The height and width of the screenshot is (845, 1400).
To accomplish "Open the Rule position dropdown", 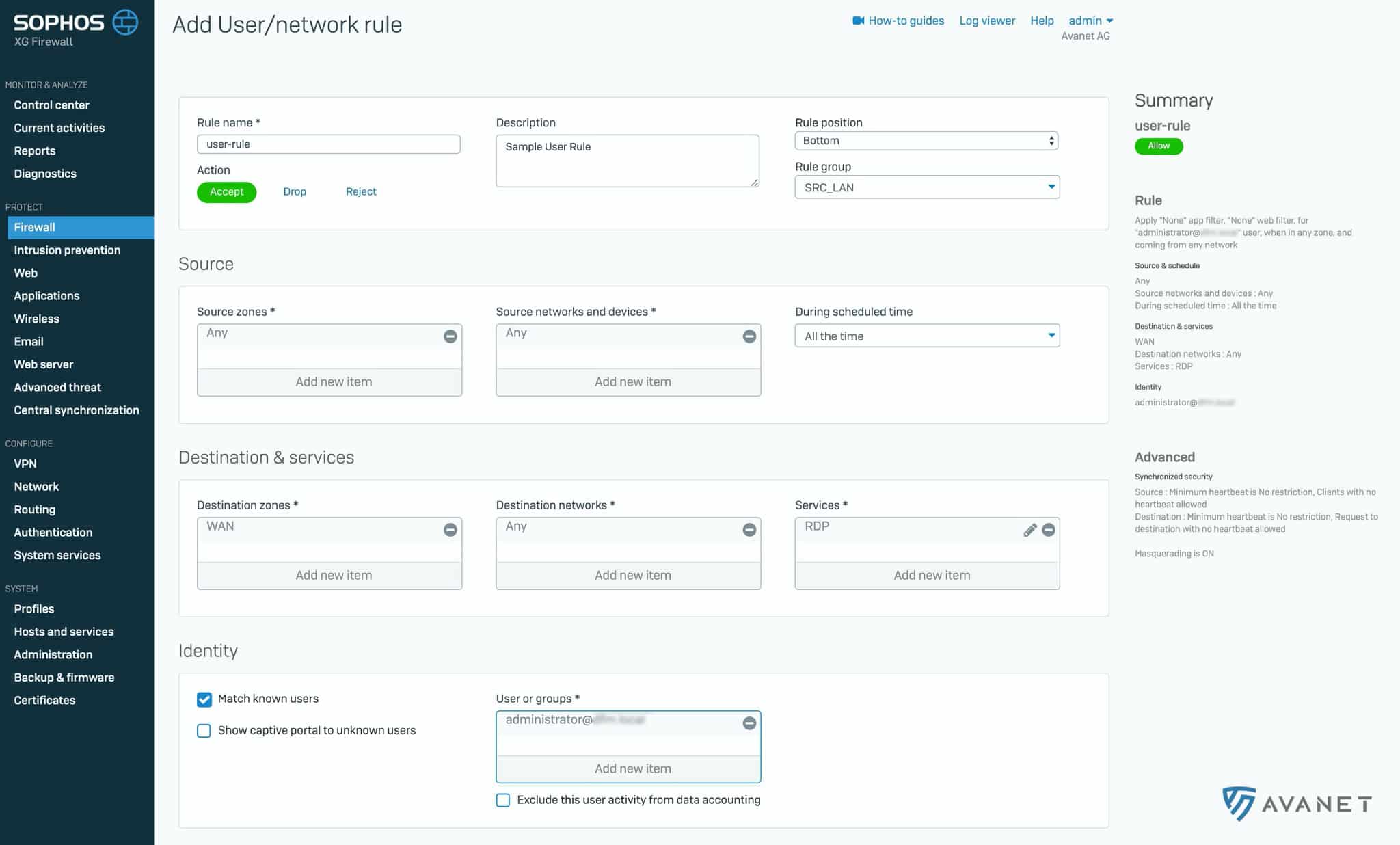I will pos(926,141).
